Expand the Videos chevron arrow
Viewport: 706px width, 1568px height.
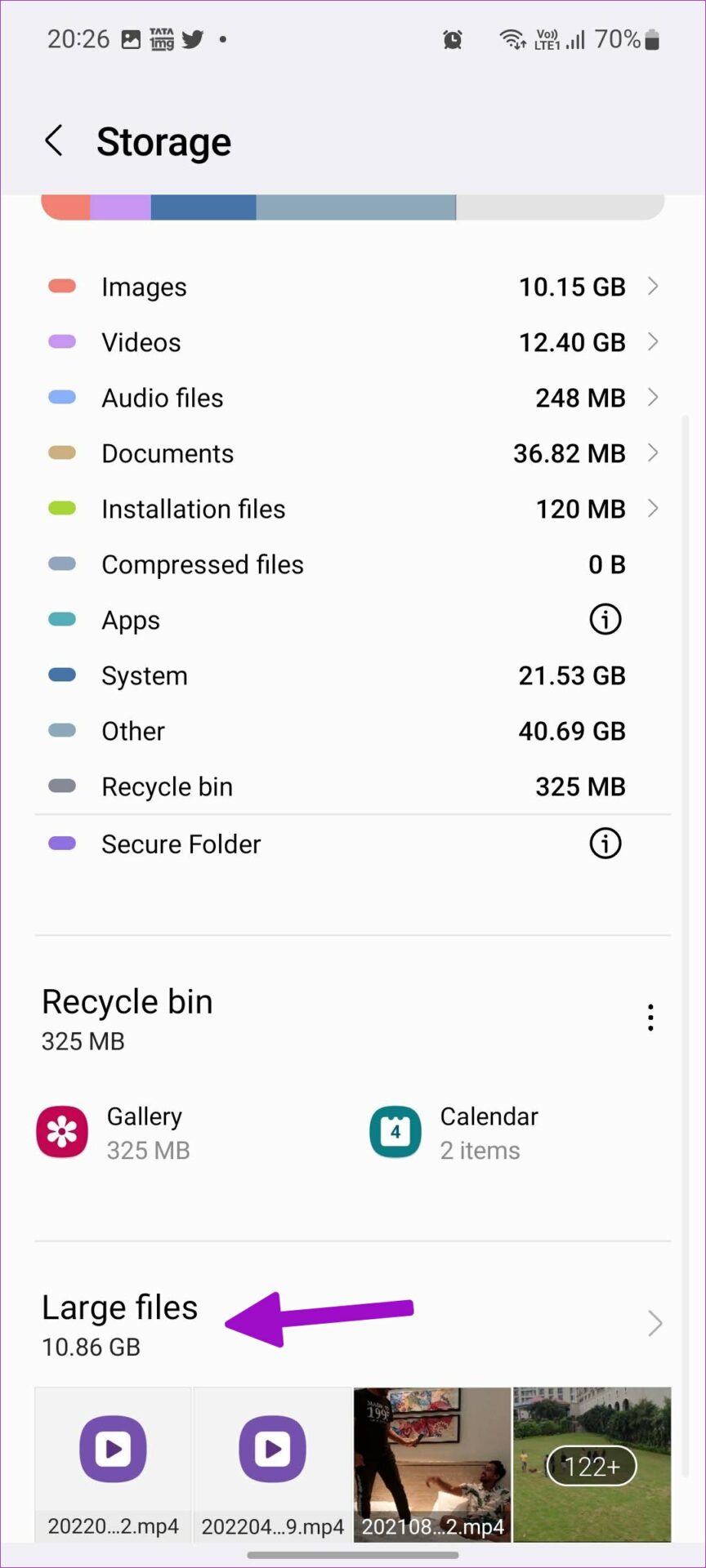(x=652, y=342)
